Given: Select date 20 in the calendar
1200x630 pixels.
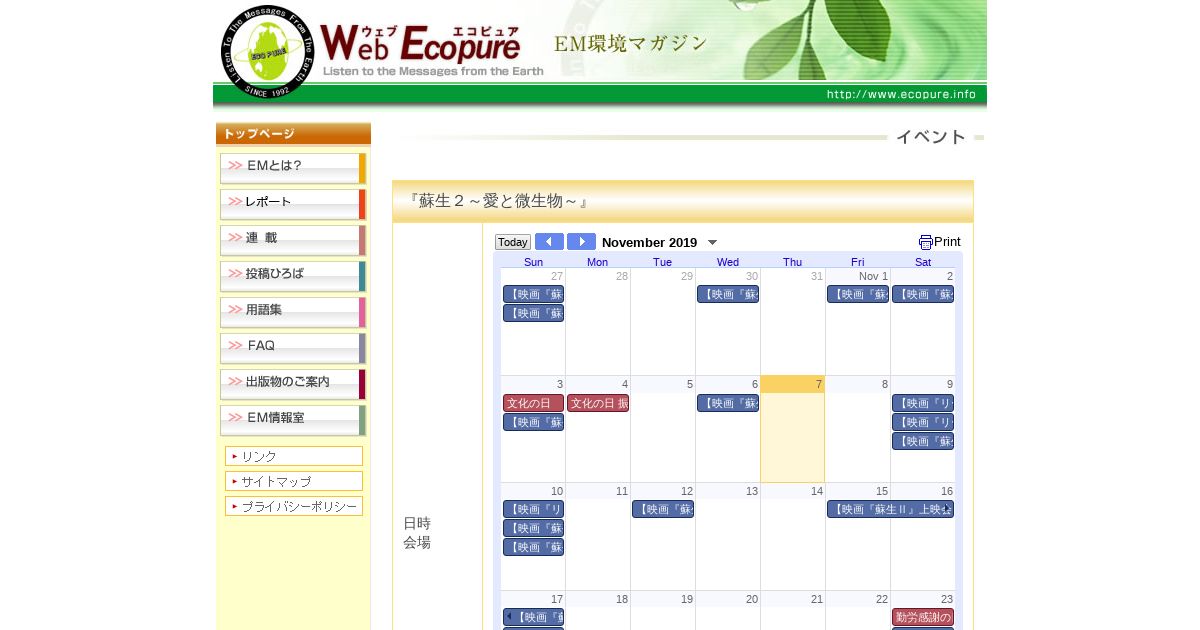Looking at the screenshot, I should (751, 599).
